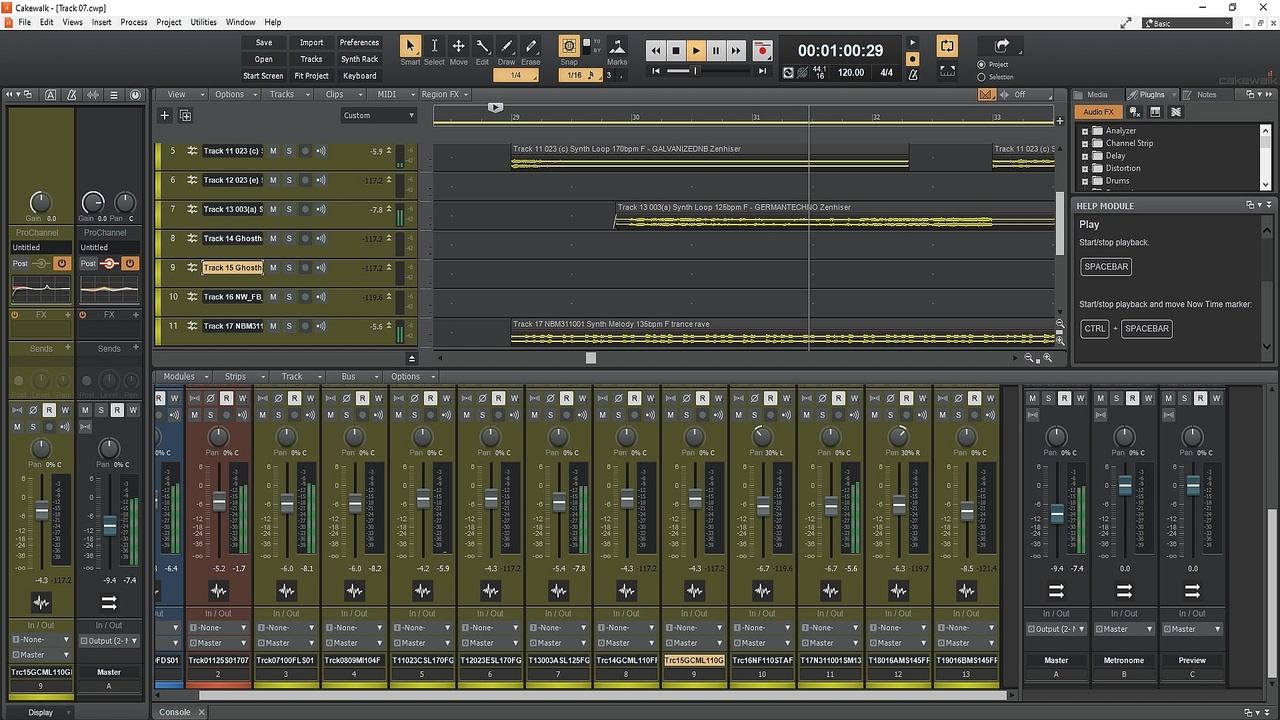Open the Output dropdown on Master strip
This screenshot has width=1280, height=720.
1056,629
